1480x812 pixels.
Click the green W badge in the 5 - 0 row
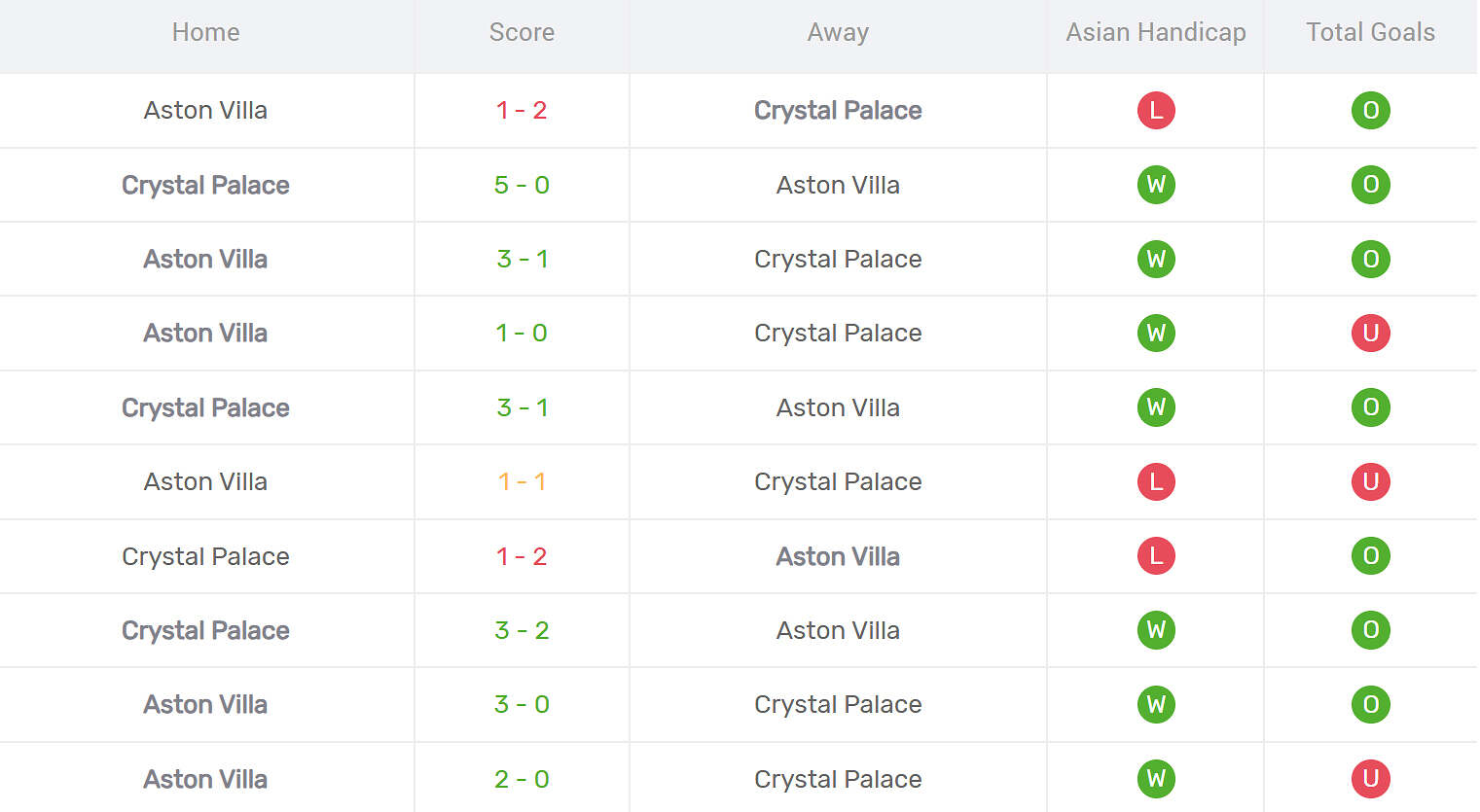click(x=1156, y=185)
